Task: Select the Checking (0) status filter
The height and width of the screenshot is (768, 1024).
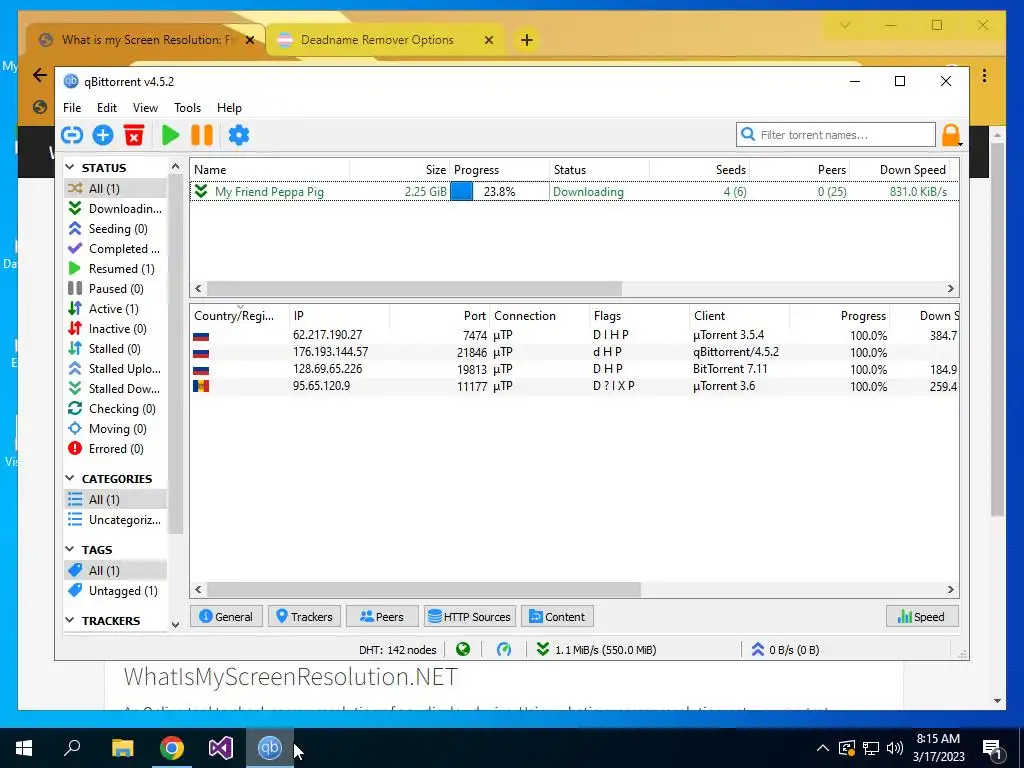Action: [x=115, y=409]
